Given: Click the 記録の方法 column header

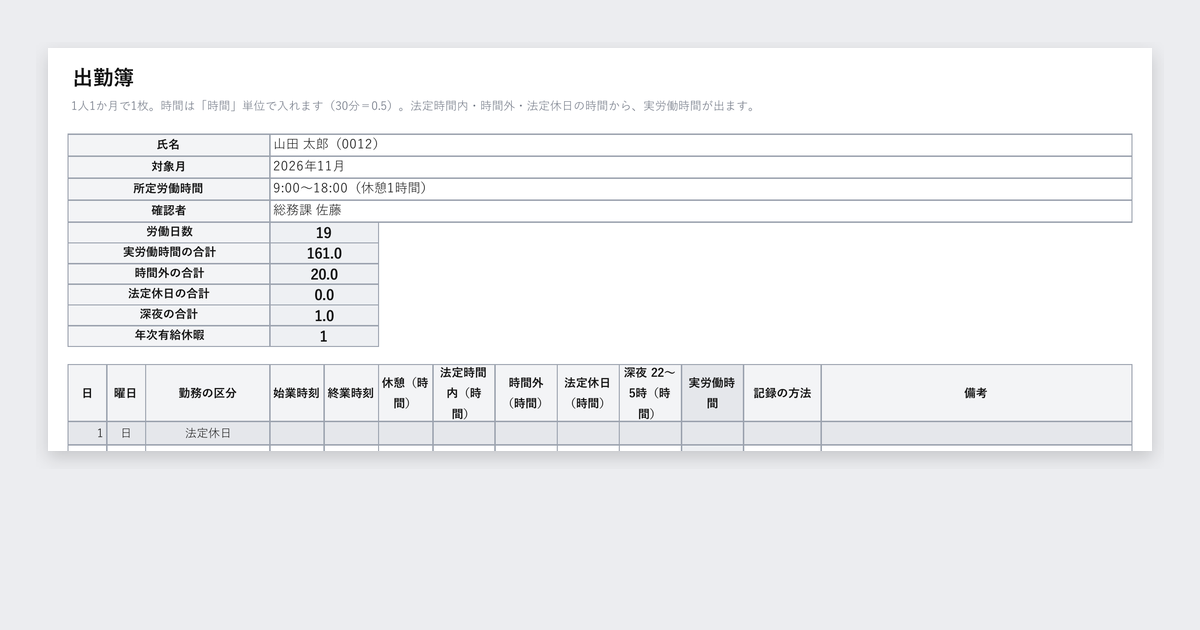Looking at the screenshot, I should coord(782,393).
